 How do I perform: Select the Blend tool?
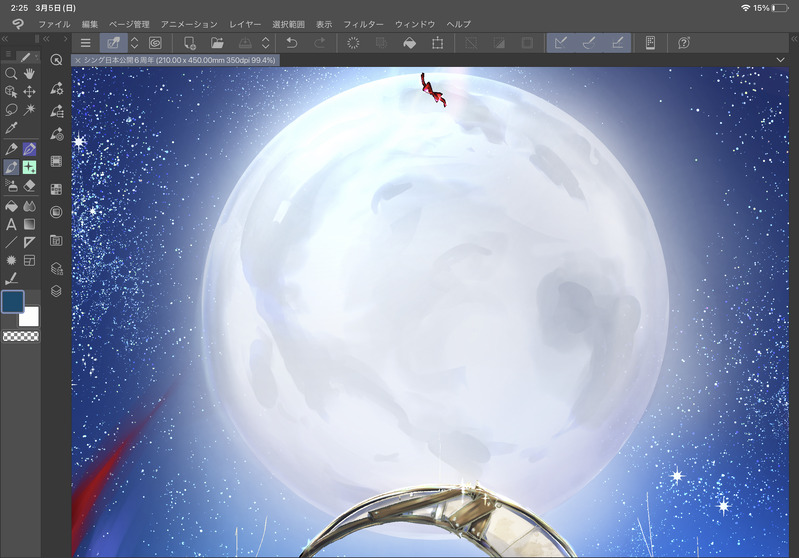tap(29, 206)
